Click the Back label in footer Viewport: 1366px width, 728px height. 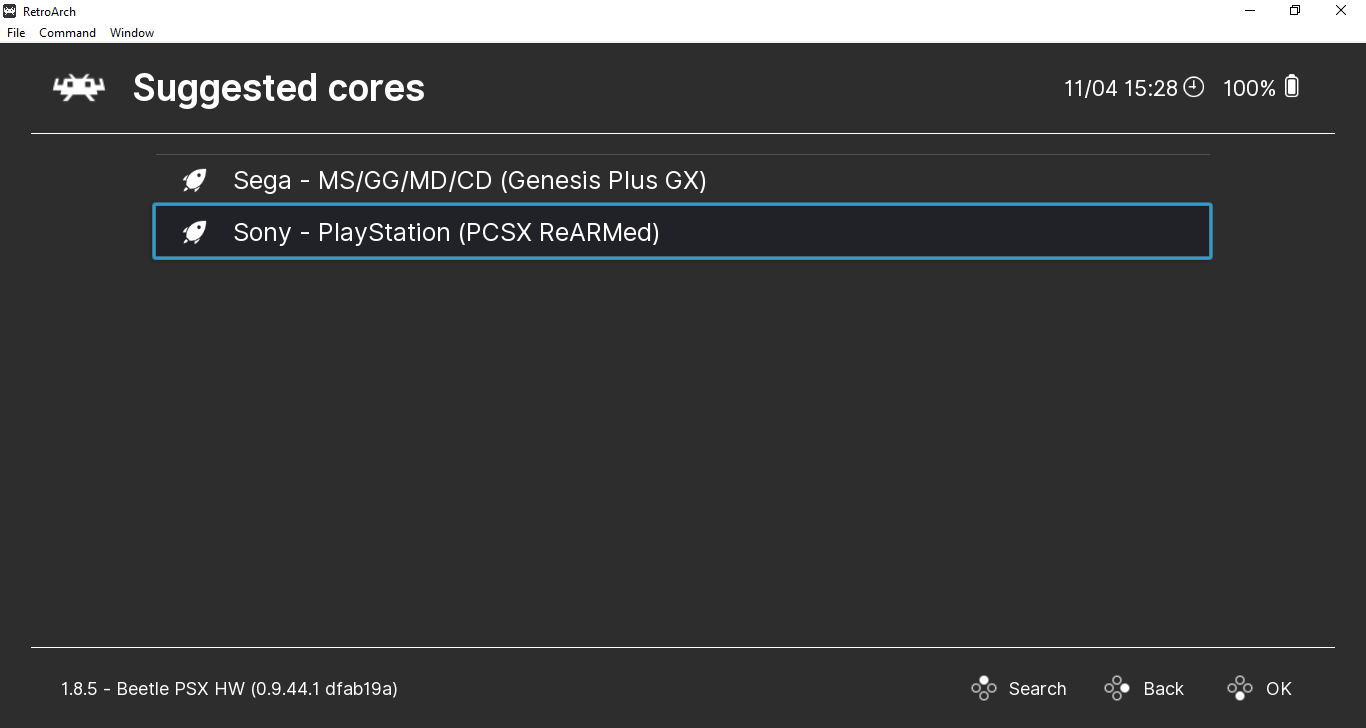tap(1163, 689)
